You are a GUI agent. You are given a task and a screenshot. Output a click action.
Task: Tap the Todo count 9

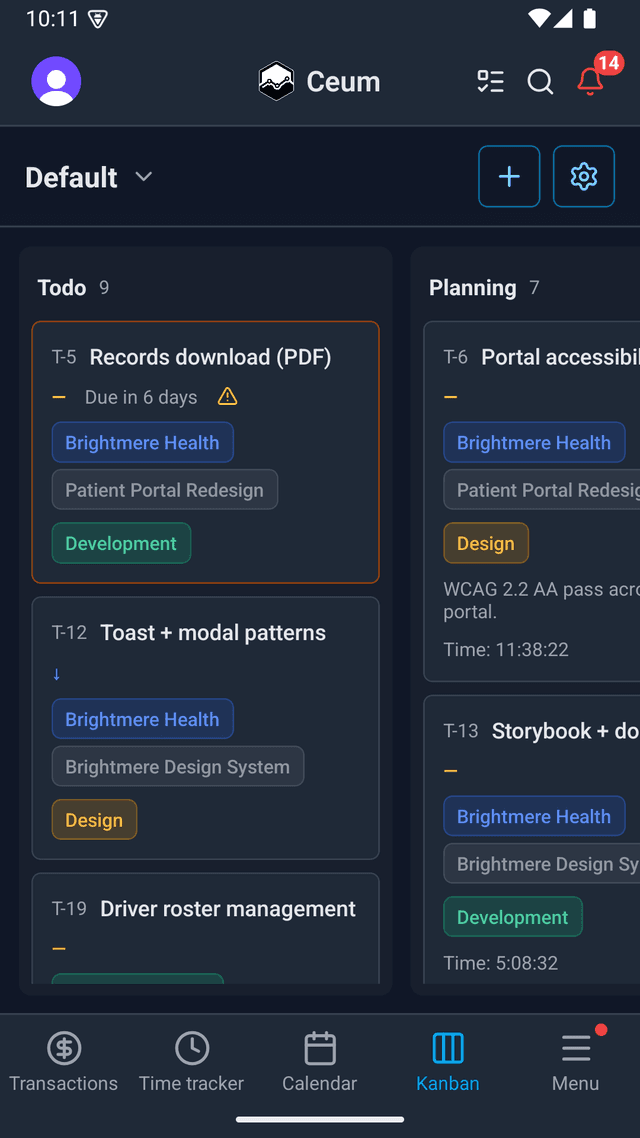[x=104, y=288]
